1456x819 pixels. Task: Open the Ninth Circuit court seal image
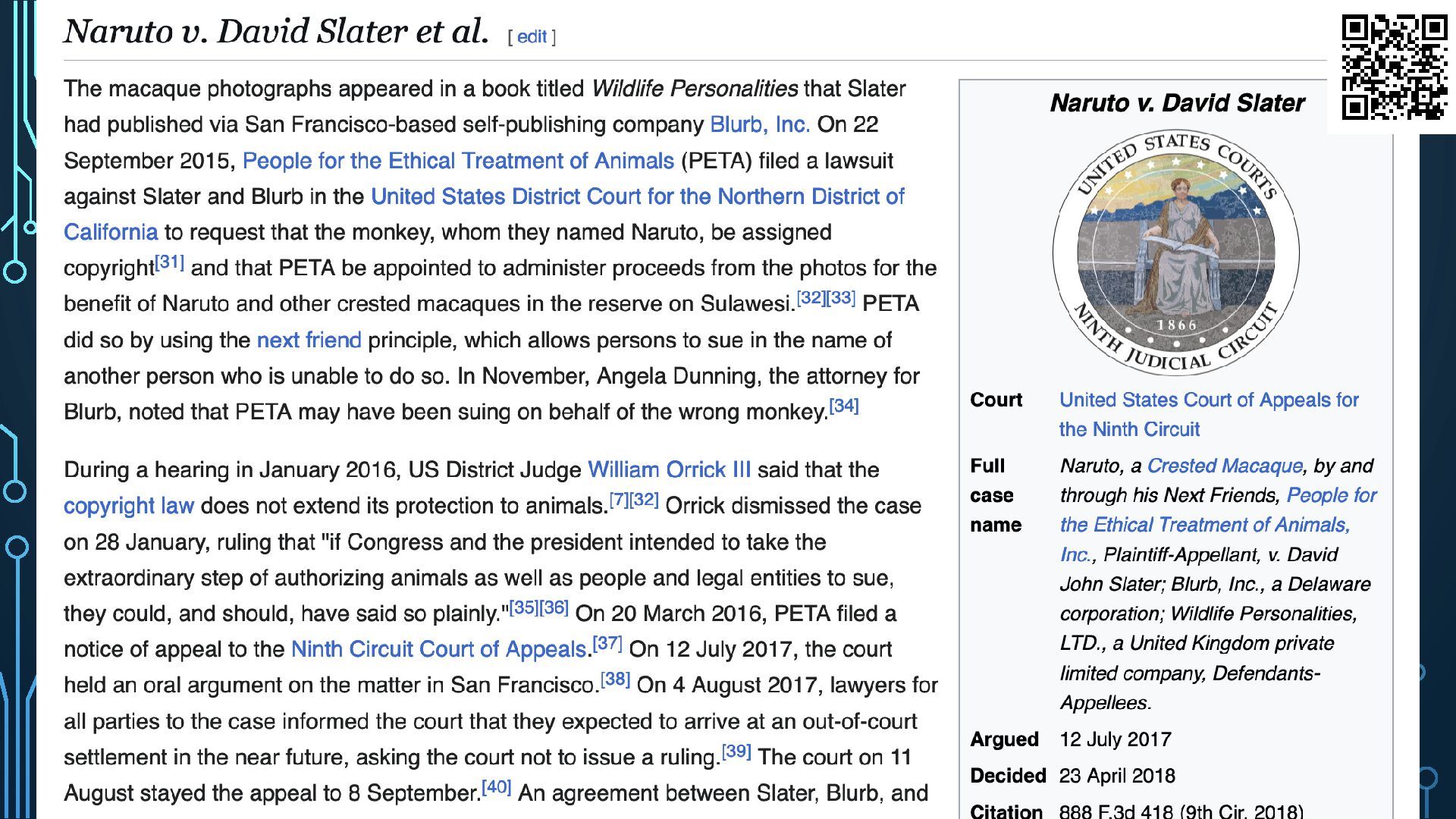click(x=1175, y=253)
